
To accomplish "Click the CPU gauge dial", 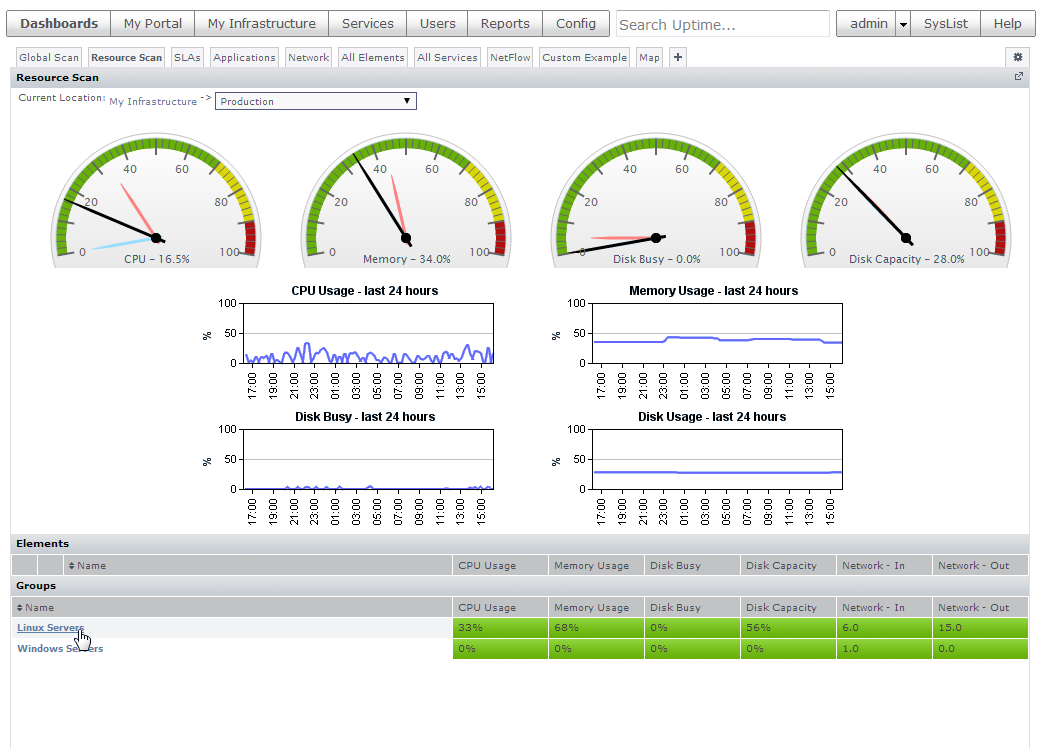I will pos(156,201).
